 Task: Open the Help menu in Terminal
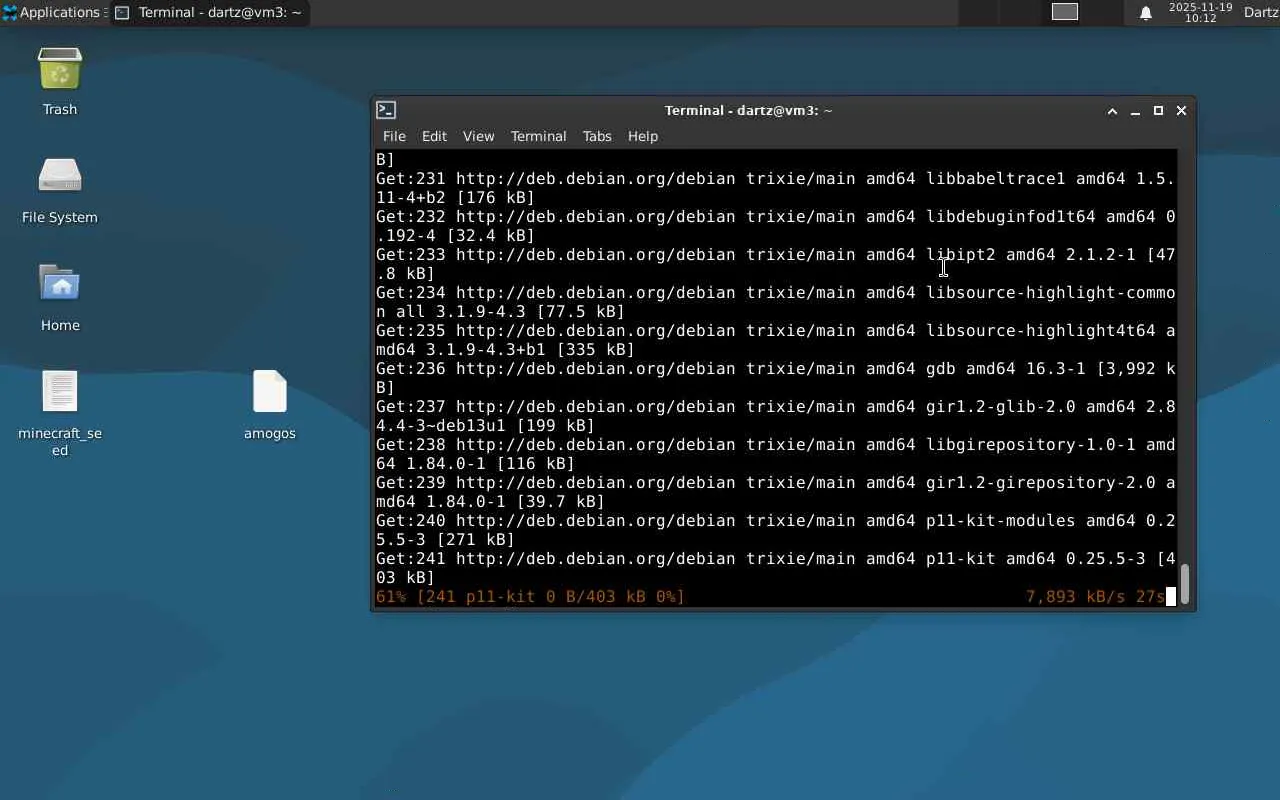point(643,136)
